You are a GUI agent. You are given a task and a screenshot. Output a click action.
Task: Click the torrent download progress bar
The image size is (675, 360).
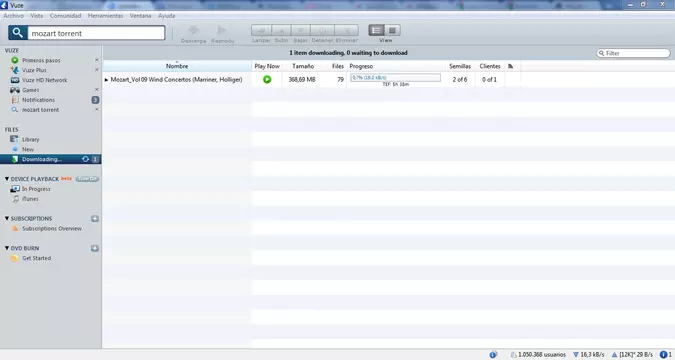click(396, 78)
